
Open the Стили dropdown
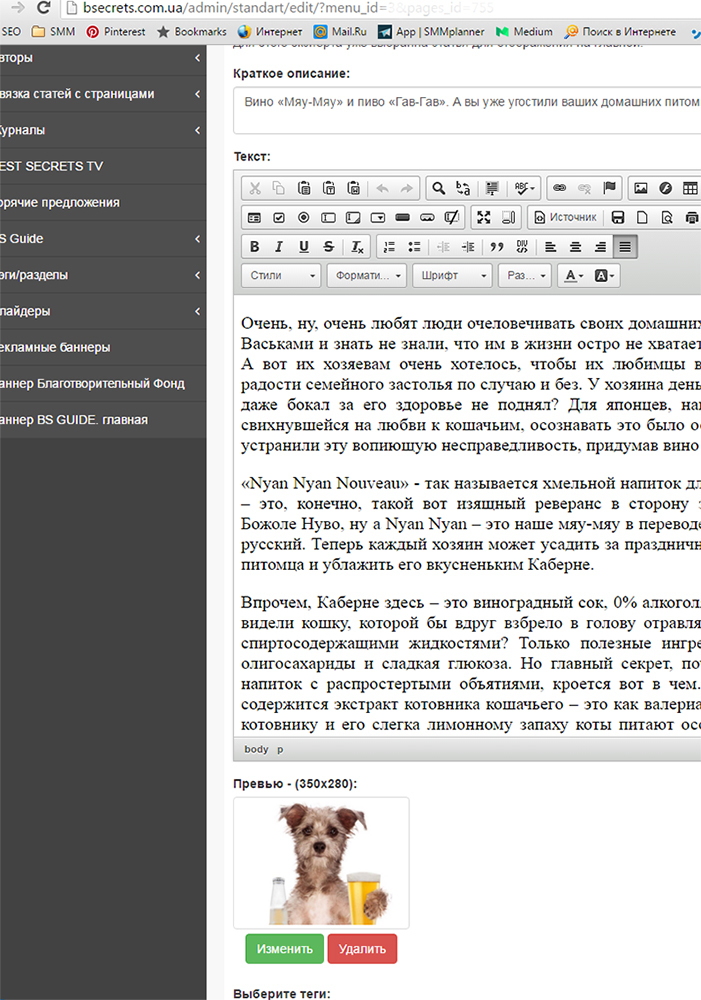[282, 276]
